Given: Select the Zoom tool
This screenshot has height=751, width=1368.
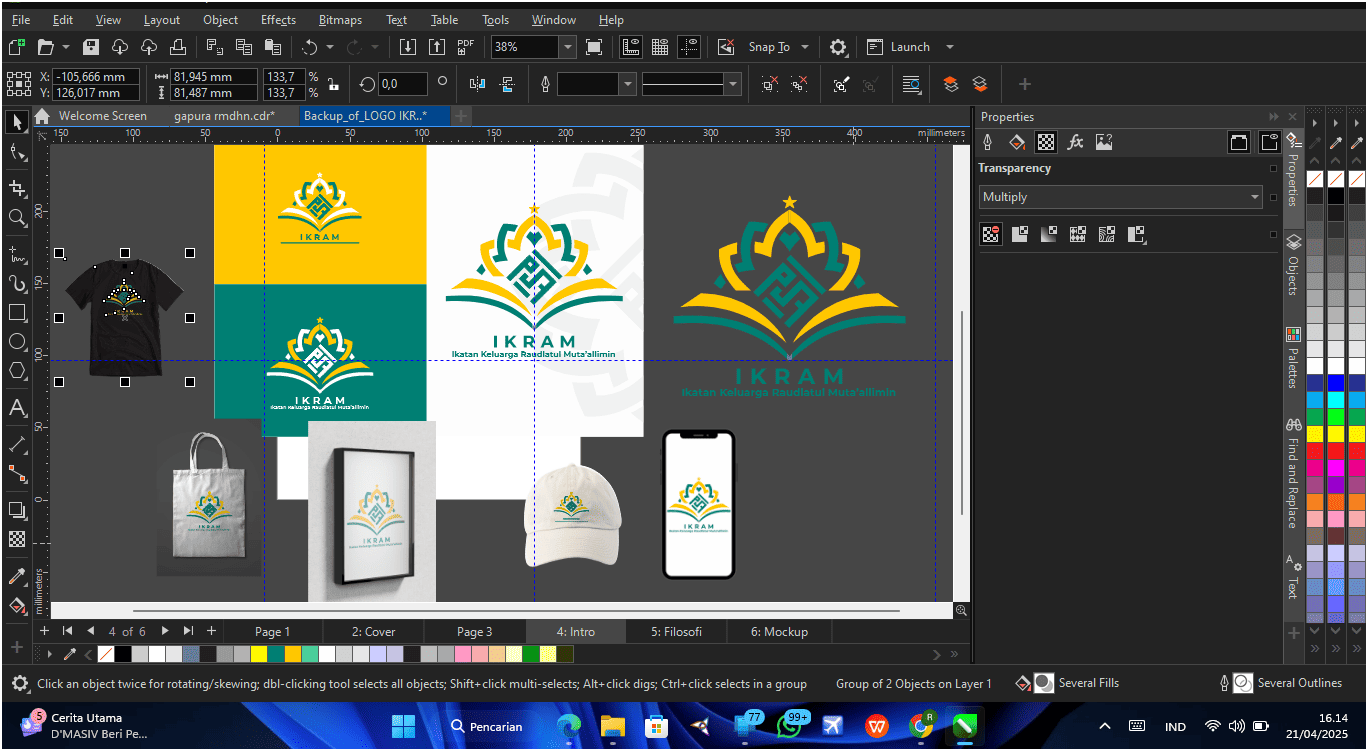Looking at the screenshot, I should click(x=15, y=218).
